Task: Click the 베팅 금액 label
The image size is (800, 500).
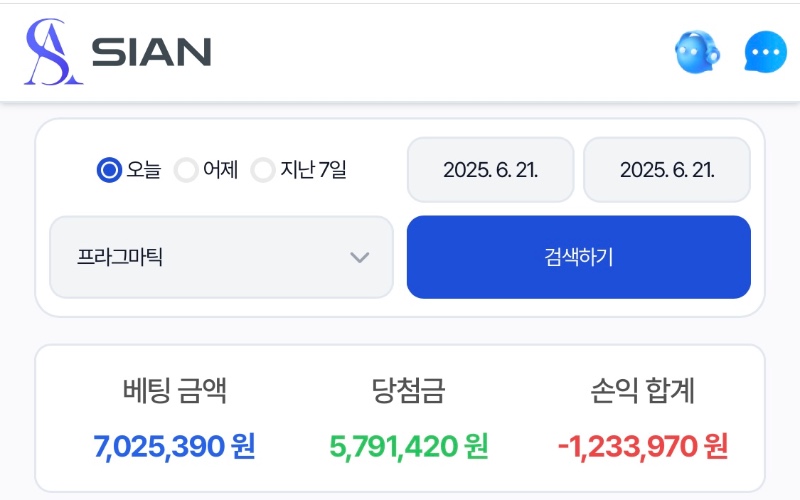Action: point(174,391)
